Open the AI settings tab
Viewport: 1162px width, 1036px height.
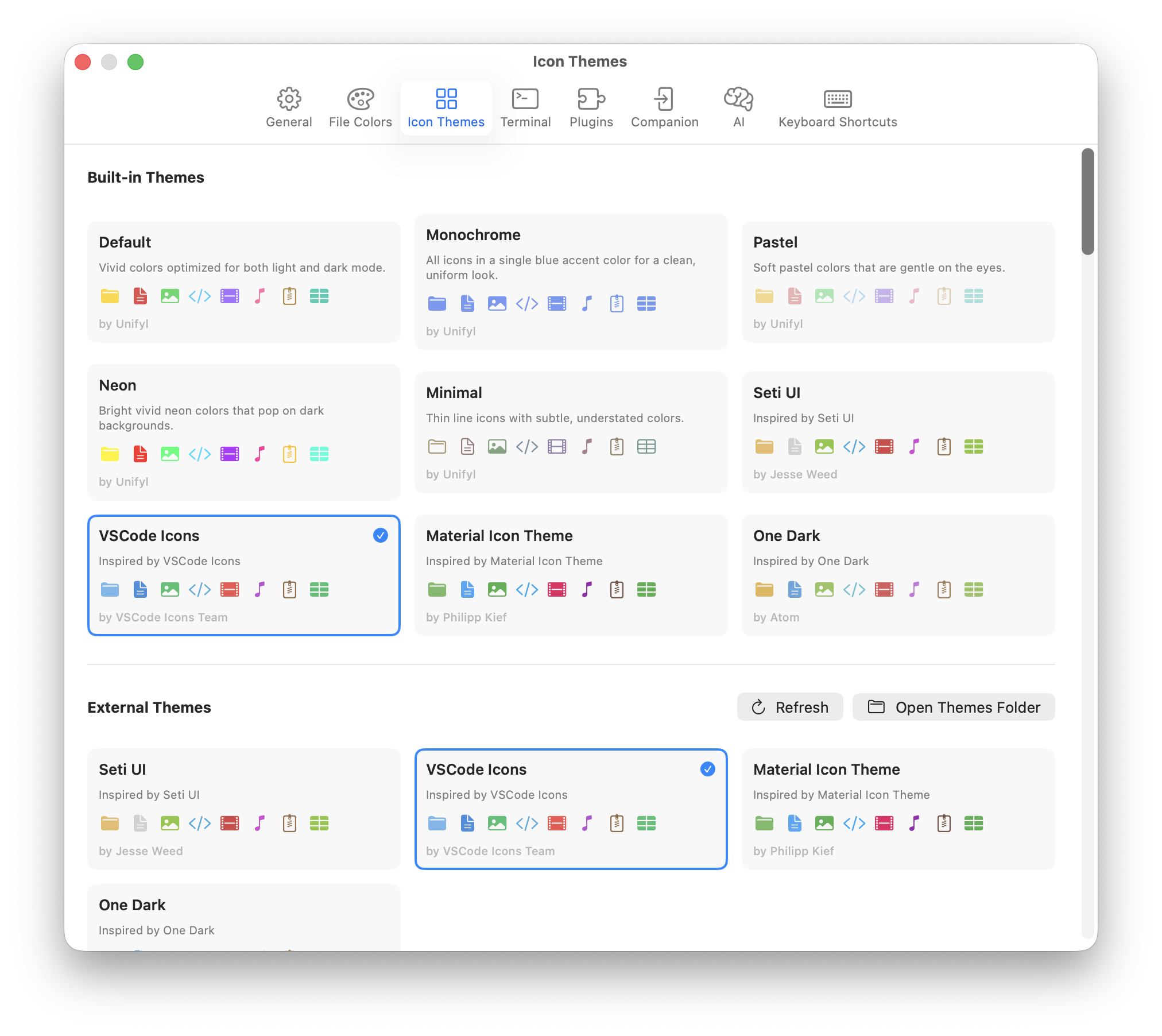click(x=739, y=108)
